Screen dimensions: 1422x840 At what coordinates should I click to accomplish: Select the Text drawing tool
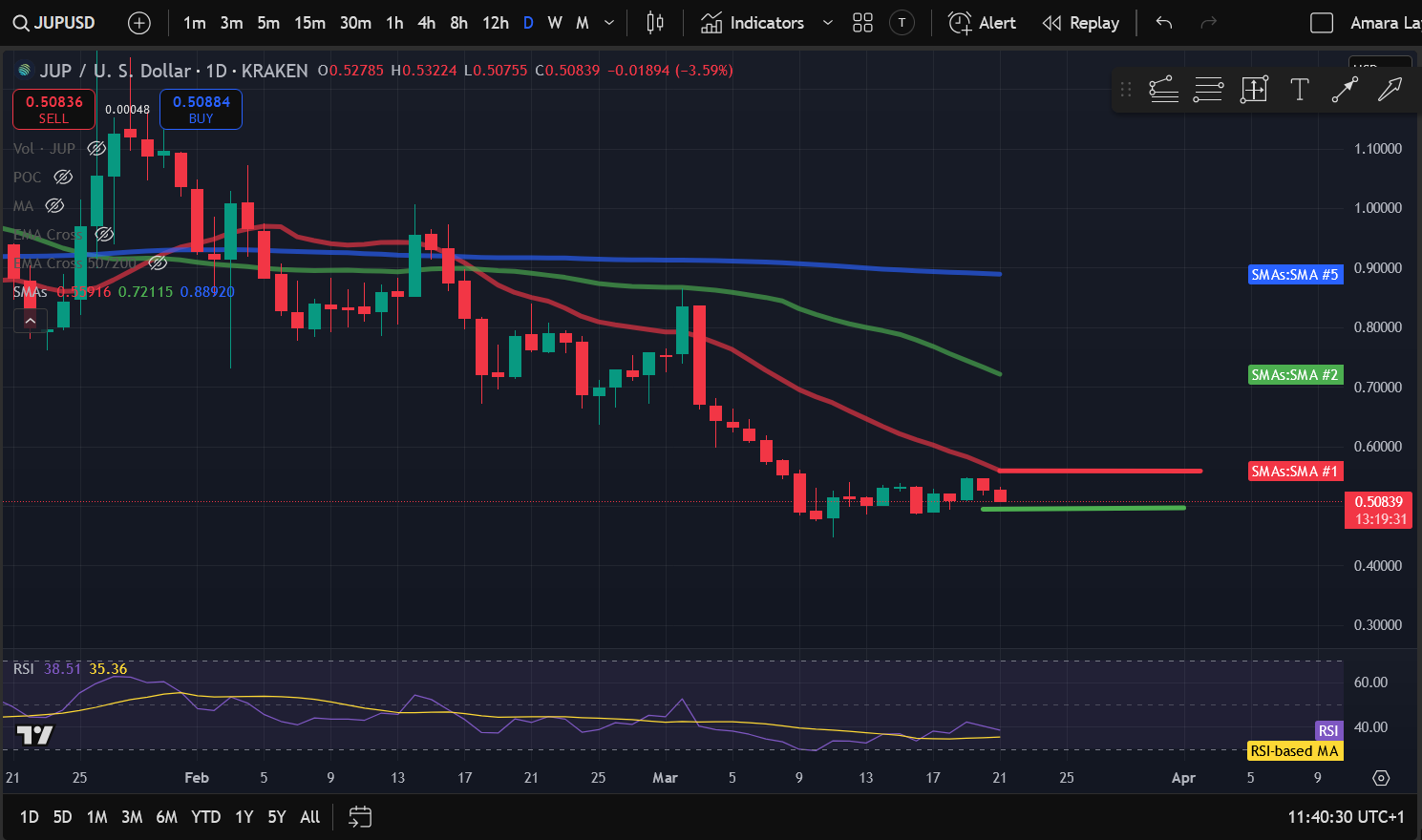[x=1299, y=90]
